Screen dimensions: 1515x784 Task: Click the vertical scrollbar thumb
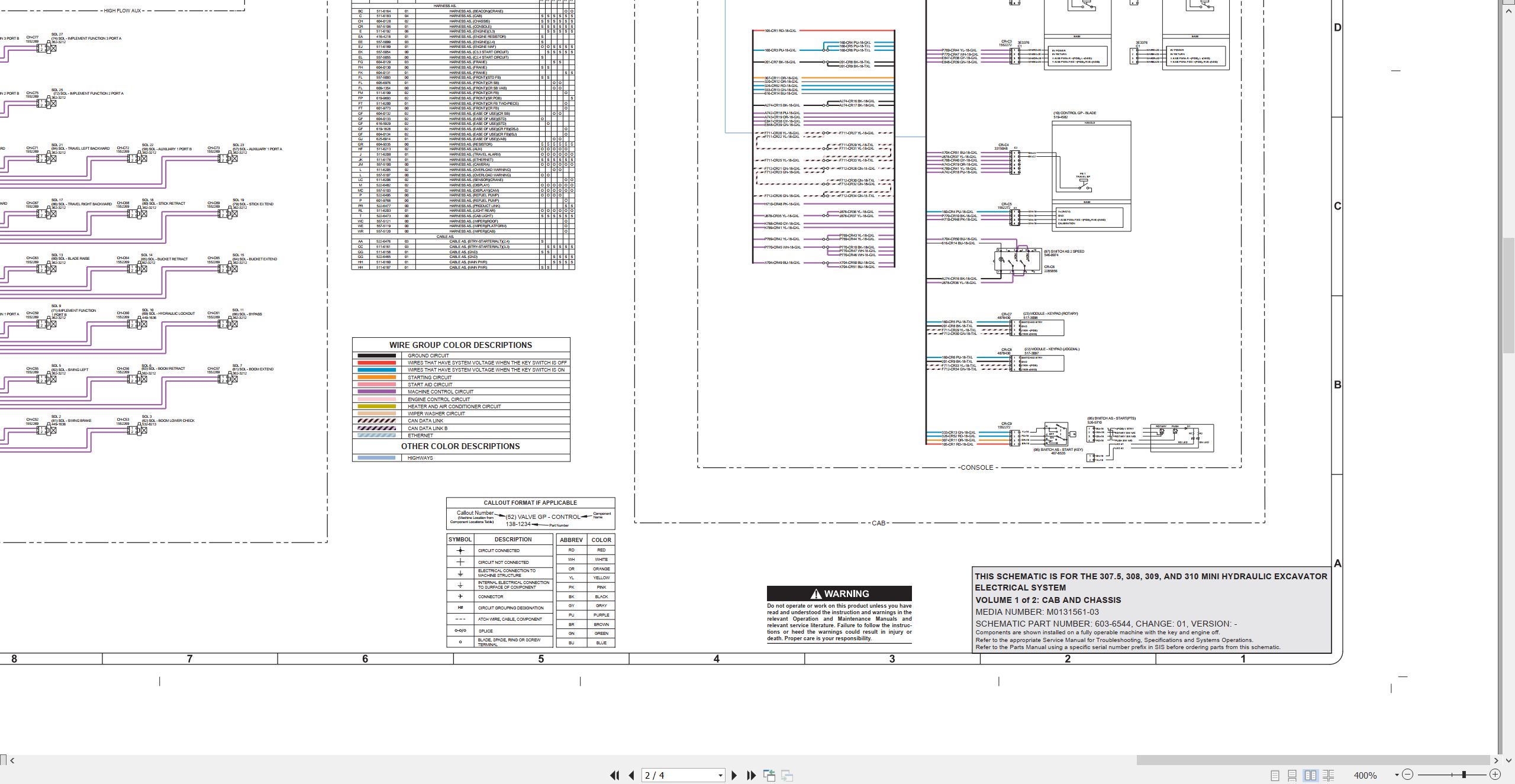click(1509, 296)
